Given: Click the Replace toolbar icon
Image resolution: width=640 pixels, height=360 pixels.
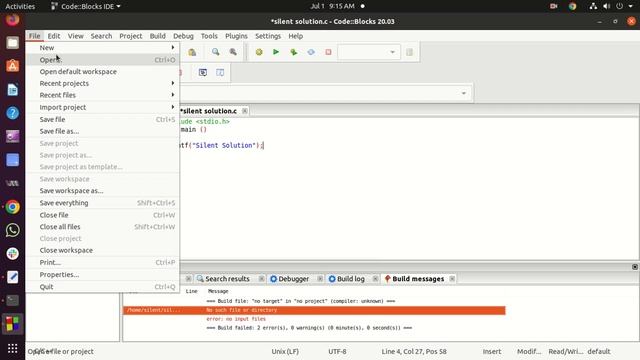Looking at the screenshot, I should [x=233, y=52].
